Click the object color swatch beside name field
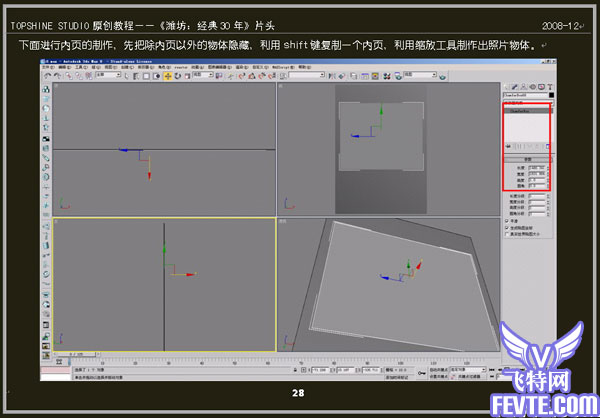Screen dimensions: 600x418 pos(552,95)
